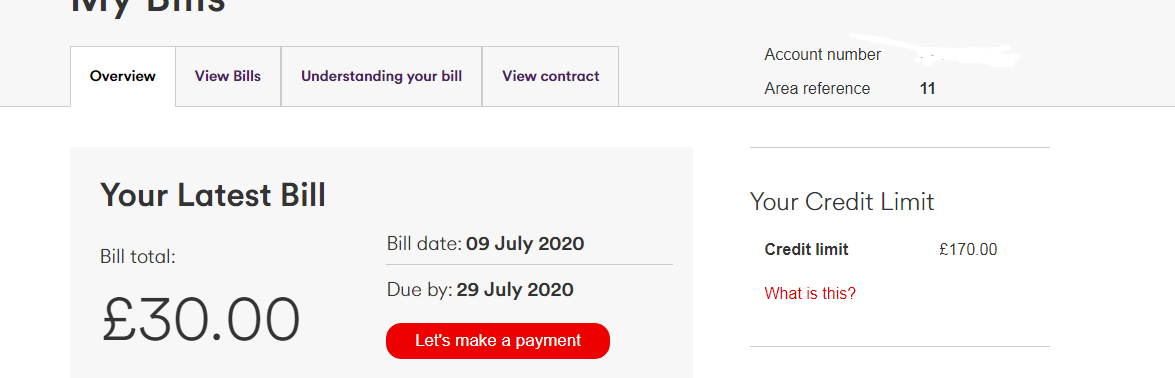
Task: Select the Bill date 09 July 2020 text
Action: click(486, 244)
